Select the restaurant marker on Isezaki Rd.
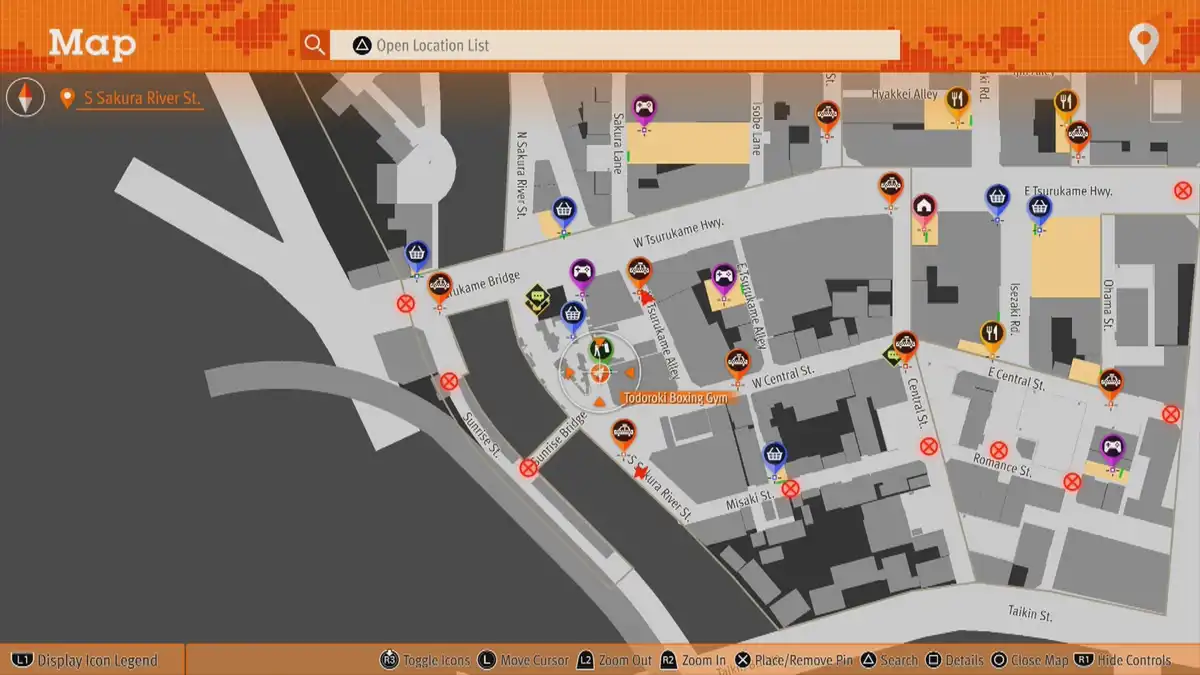The height and width of the screenshot is (675, 1200). (991, 334)
